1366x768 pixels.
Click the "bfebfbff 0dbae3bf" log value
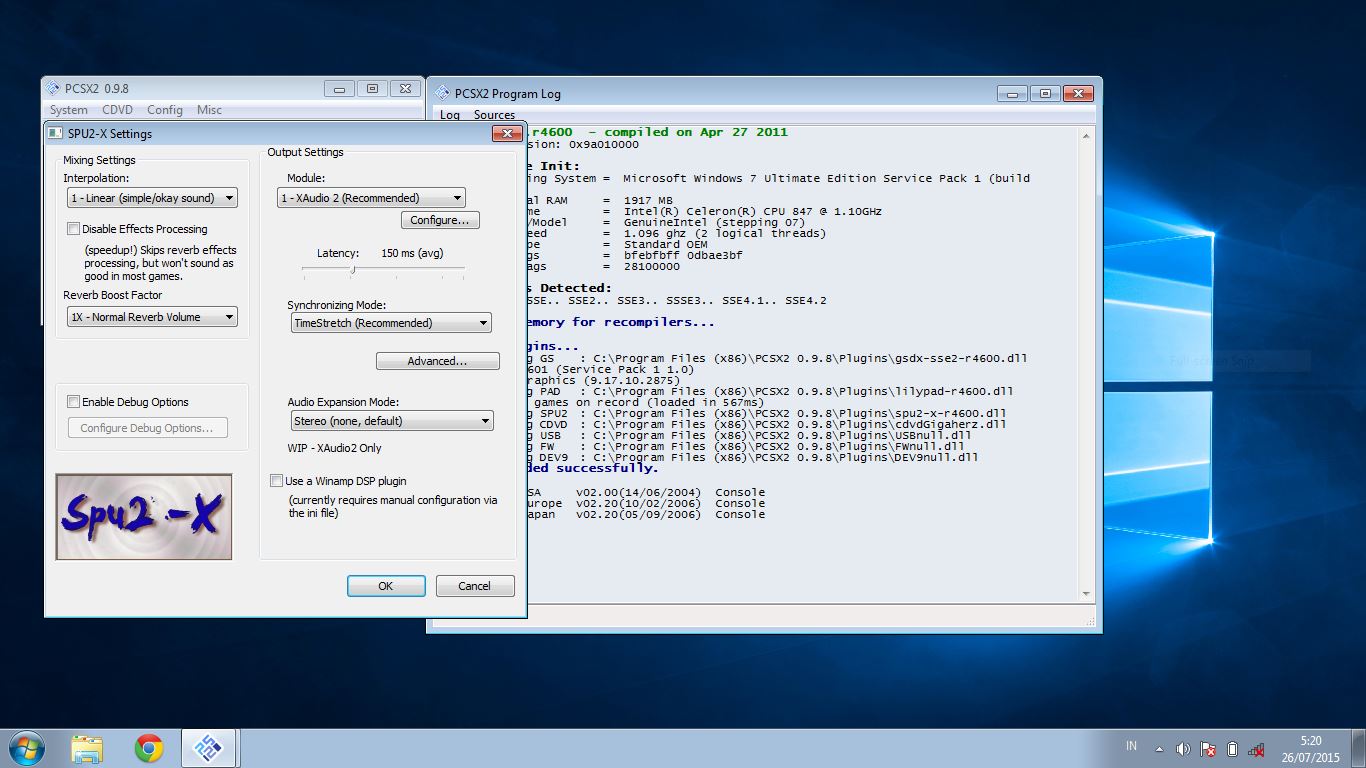click(x=683, y=256)
